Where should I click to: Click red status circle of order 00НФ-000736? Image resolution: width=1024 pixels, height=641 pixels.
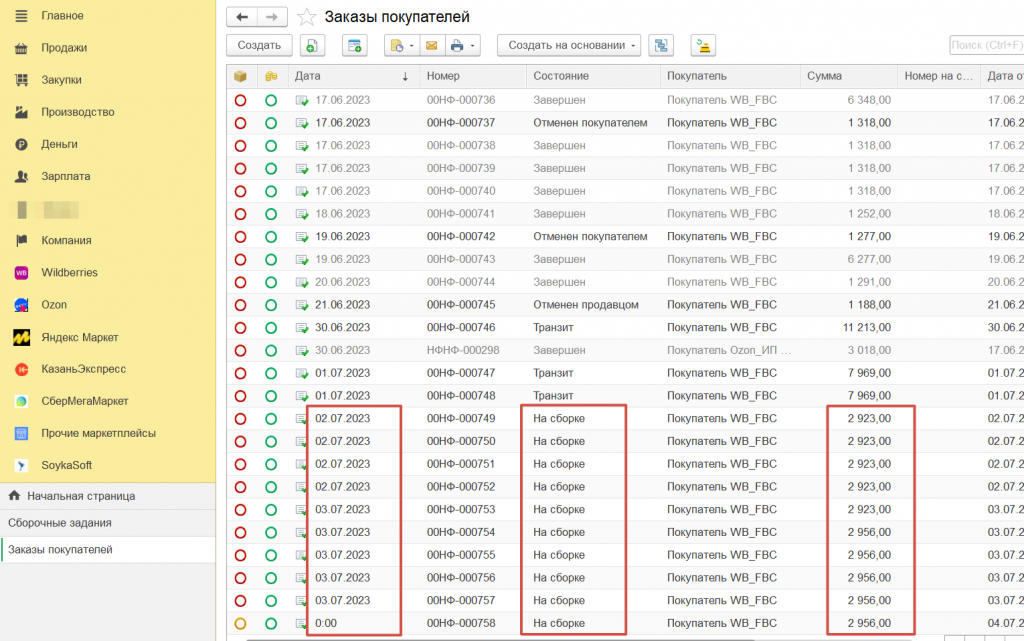tap(240, 100)
